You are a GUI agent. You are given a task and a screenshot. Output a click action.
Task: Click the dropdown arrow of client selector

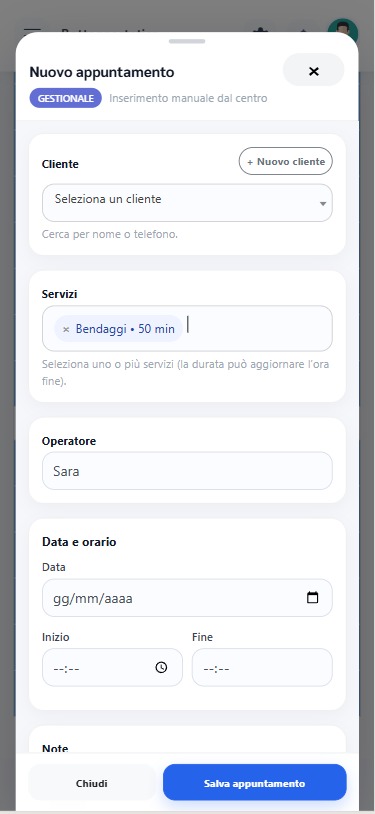click(x=323, y=204)
